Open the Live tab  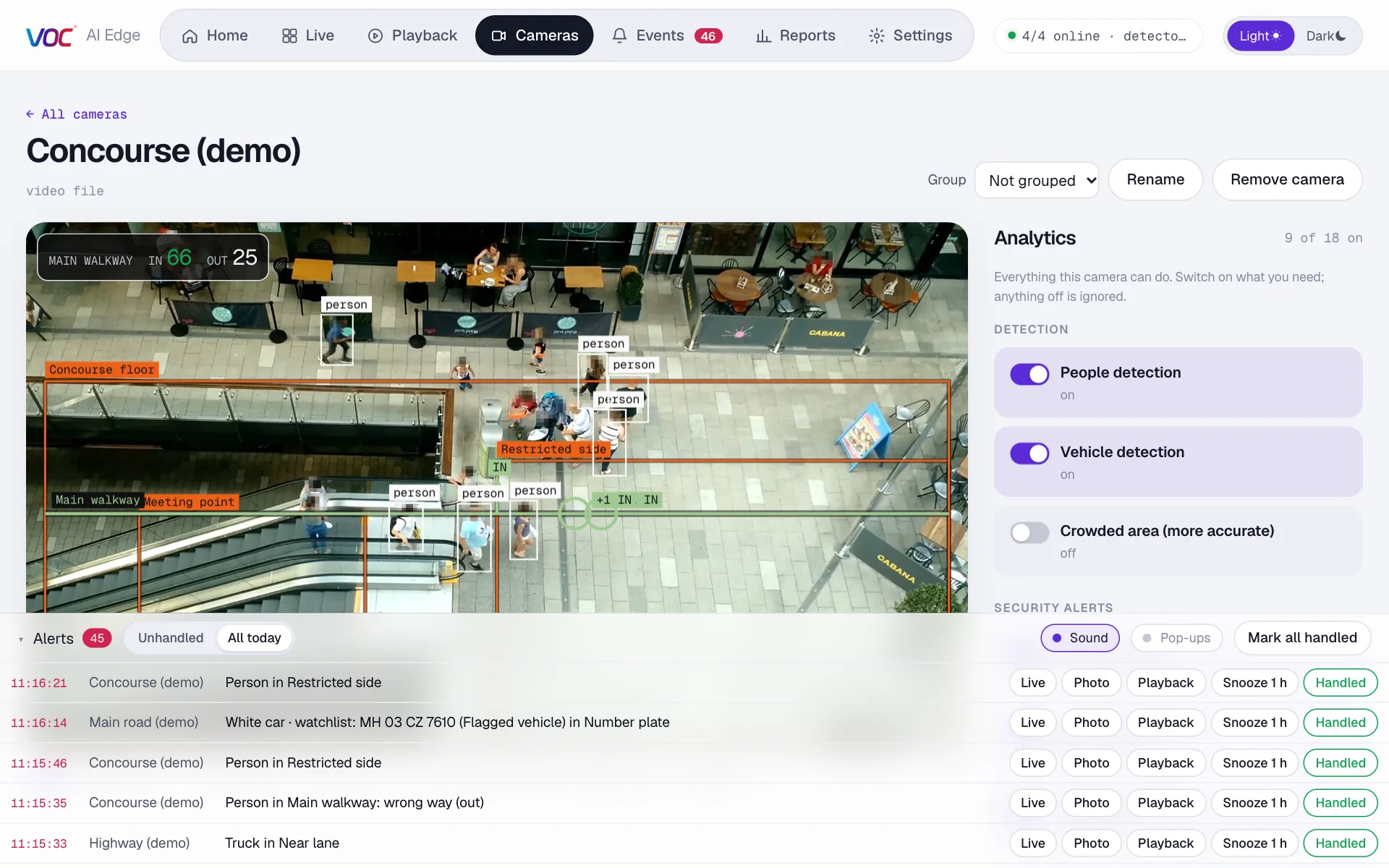click(308, 35)
